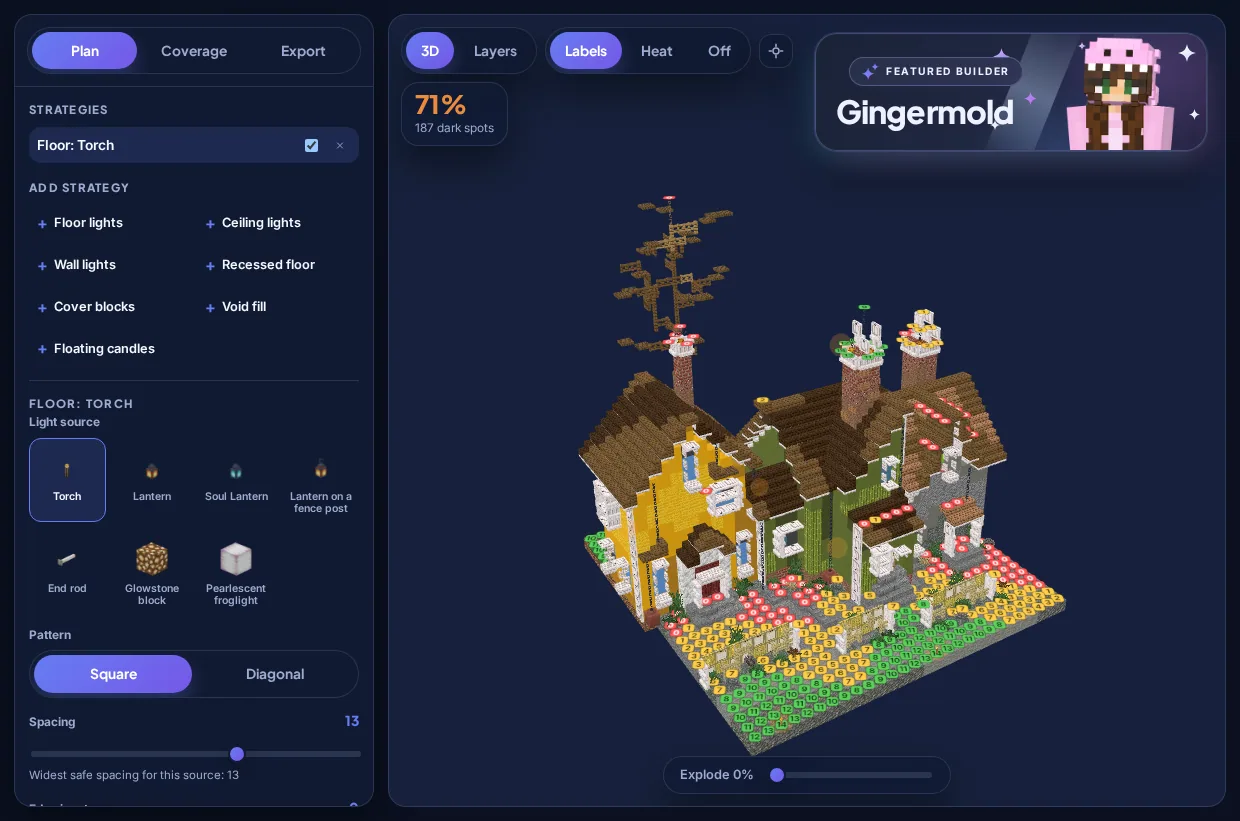
Task: Add Floating candles strategy
Action: coord(96,349)
